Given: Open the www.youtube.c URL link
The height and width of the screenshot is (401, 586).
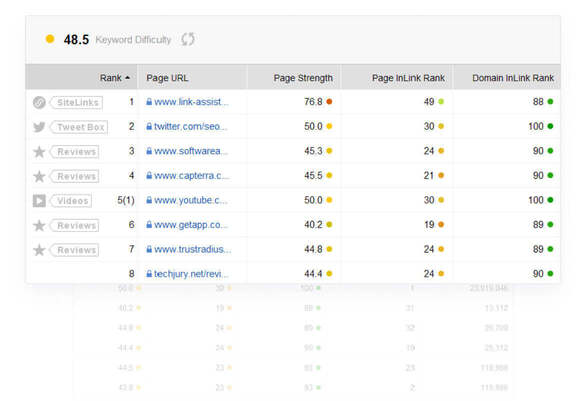Looking at the screenshot, I should 191,200.
